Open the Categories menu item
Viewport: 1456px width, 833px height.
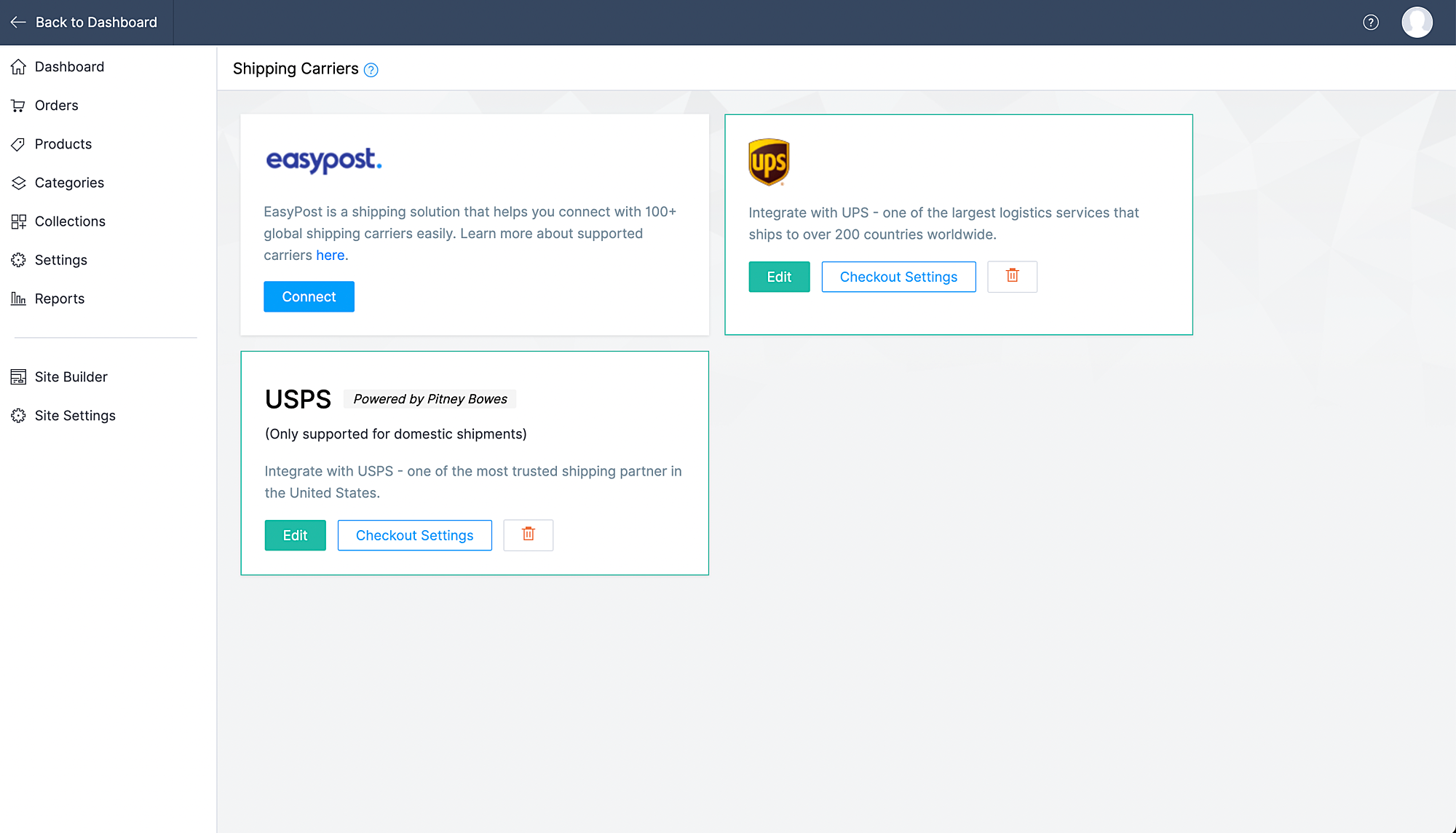tap(69, 183)
